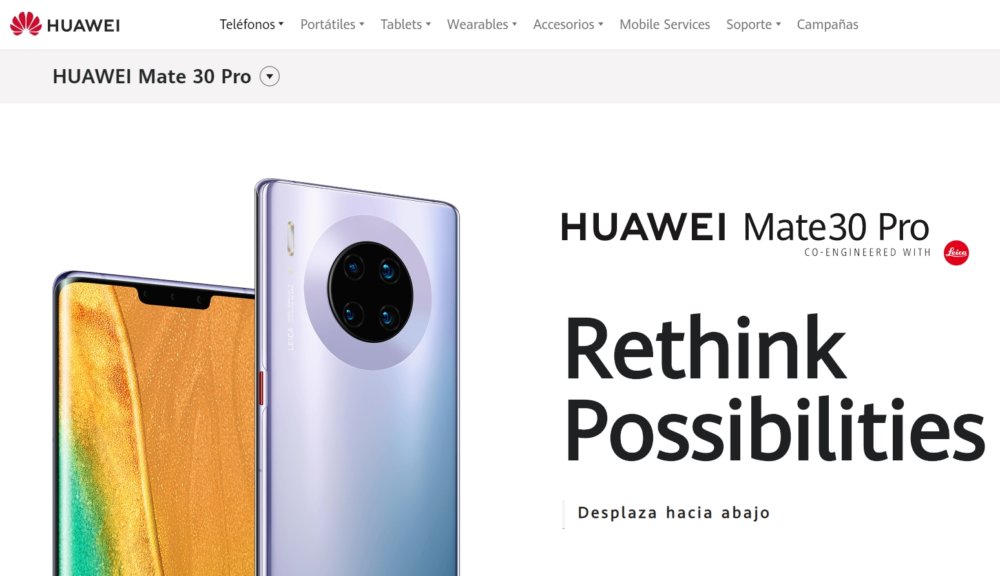Image resolution: width=1000 pixels, height=576 pixels.
Task: Open the circled arrow next to Mate 30 Pro
Action: 270,77
